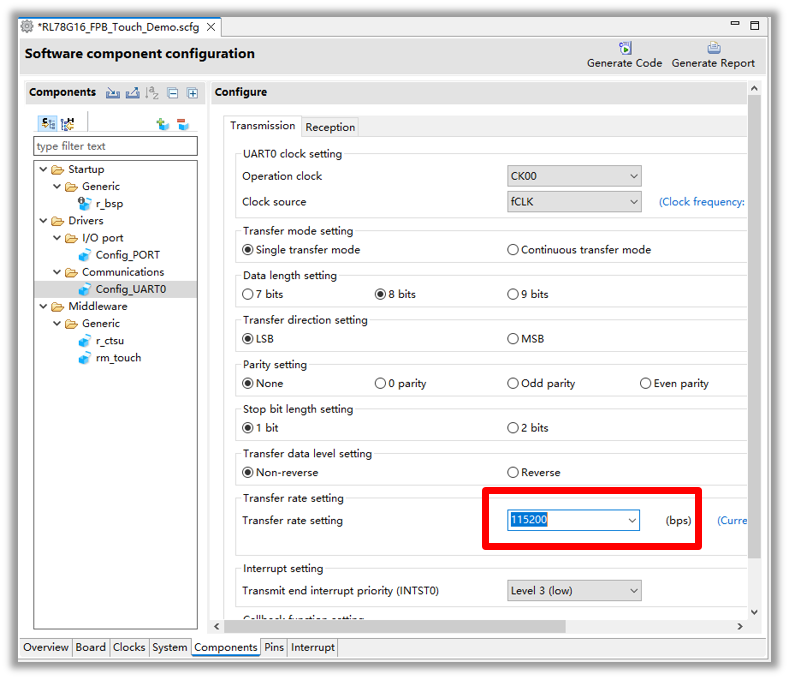The height and width of the screenshot is (679, 789).
Task: Open the Clocks tab at bottom
Action: (129, 648)
